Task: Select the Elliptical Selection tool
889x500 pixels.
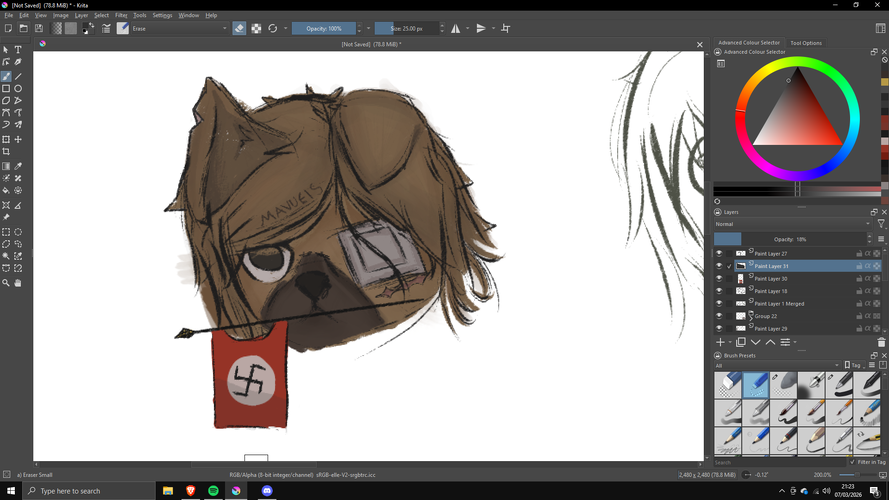Action: (18, 232)
